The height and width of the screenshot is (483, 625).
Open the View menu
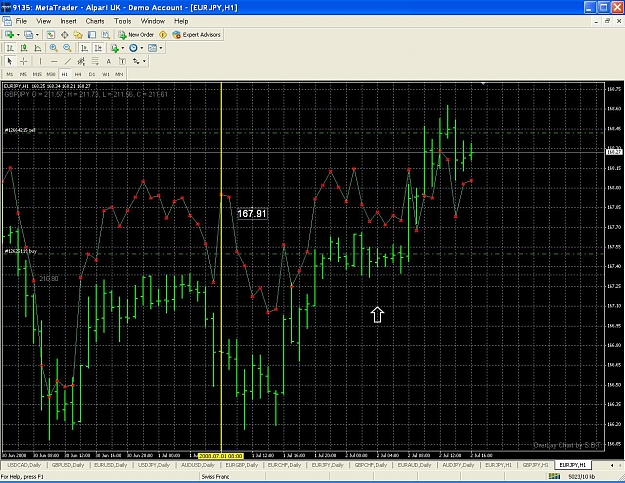(43, 21)
